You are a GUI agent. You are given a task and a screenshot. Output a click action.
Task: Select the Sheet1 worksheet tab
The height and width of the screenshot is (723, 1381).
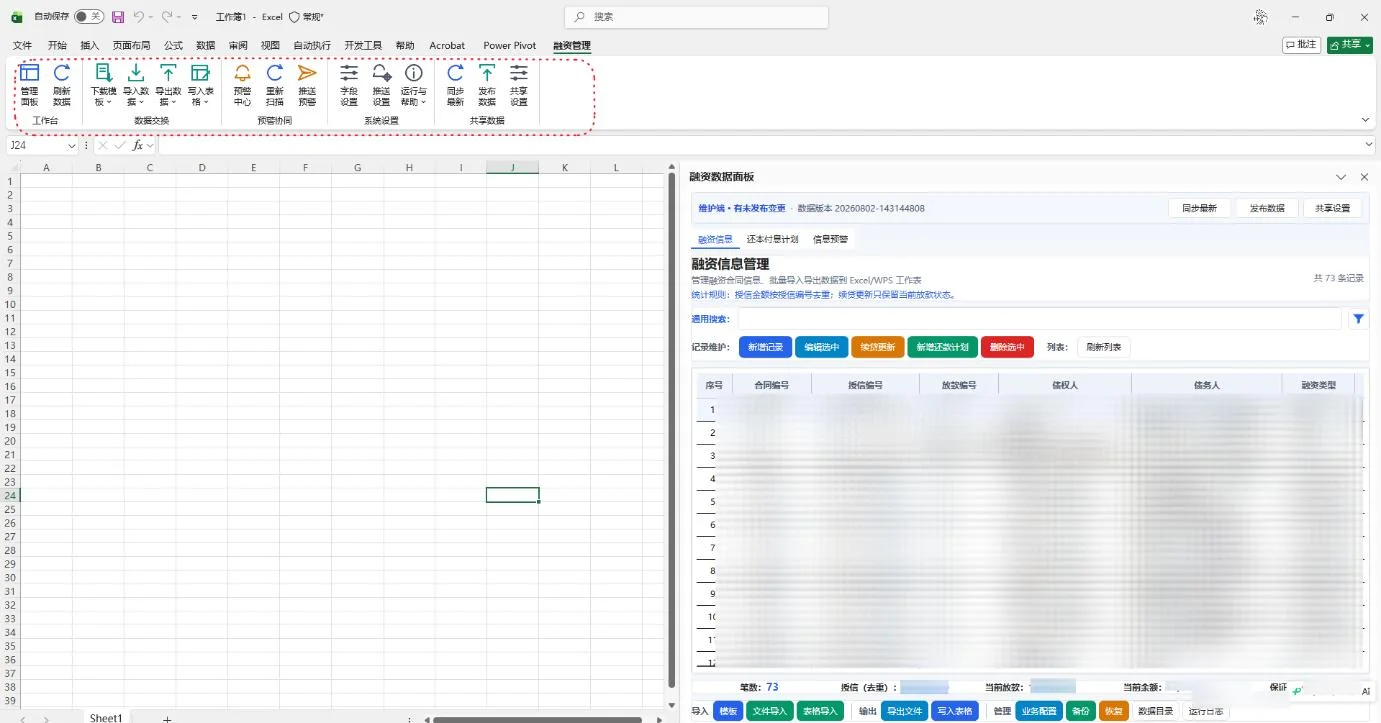tap(106, 718)
